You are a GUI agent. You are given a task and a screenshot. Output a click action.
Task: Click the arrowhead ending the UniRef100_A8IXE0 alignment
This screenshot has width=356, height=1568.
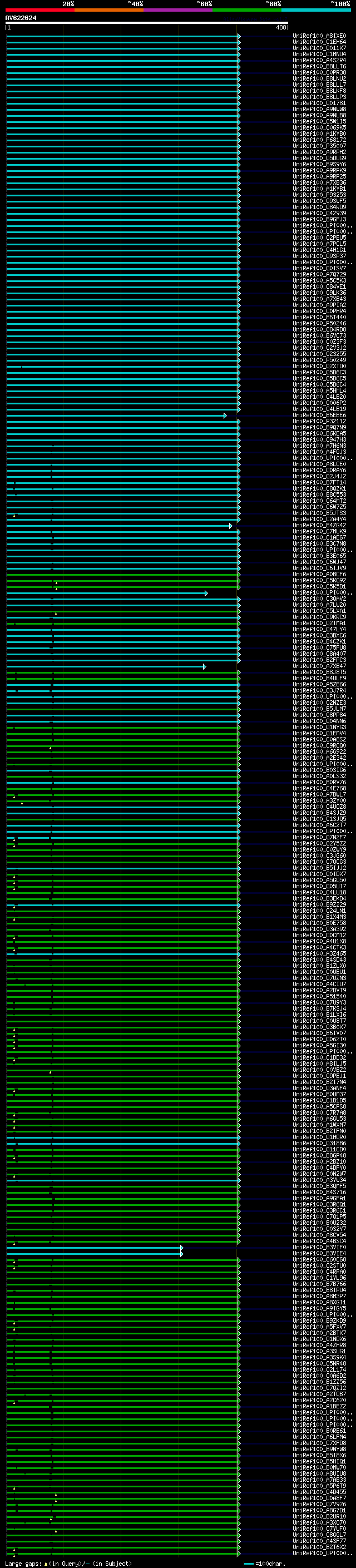[239, 37]
